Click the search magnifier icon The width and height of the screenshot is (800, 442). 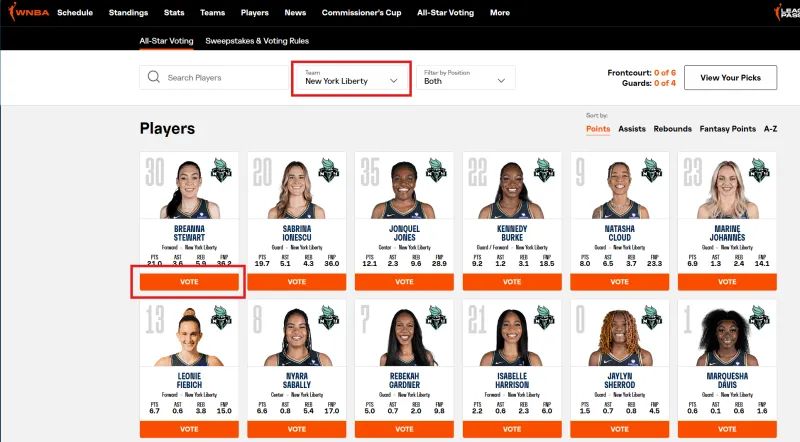tap(154, 77)
